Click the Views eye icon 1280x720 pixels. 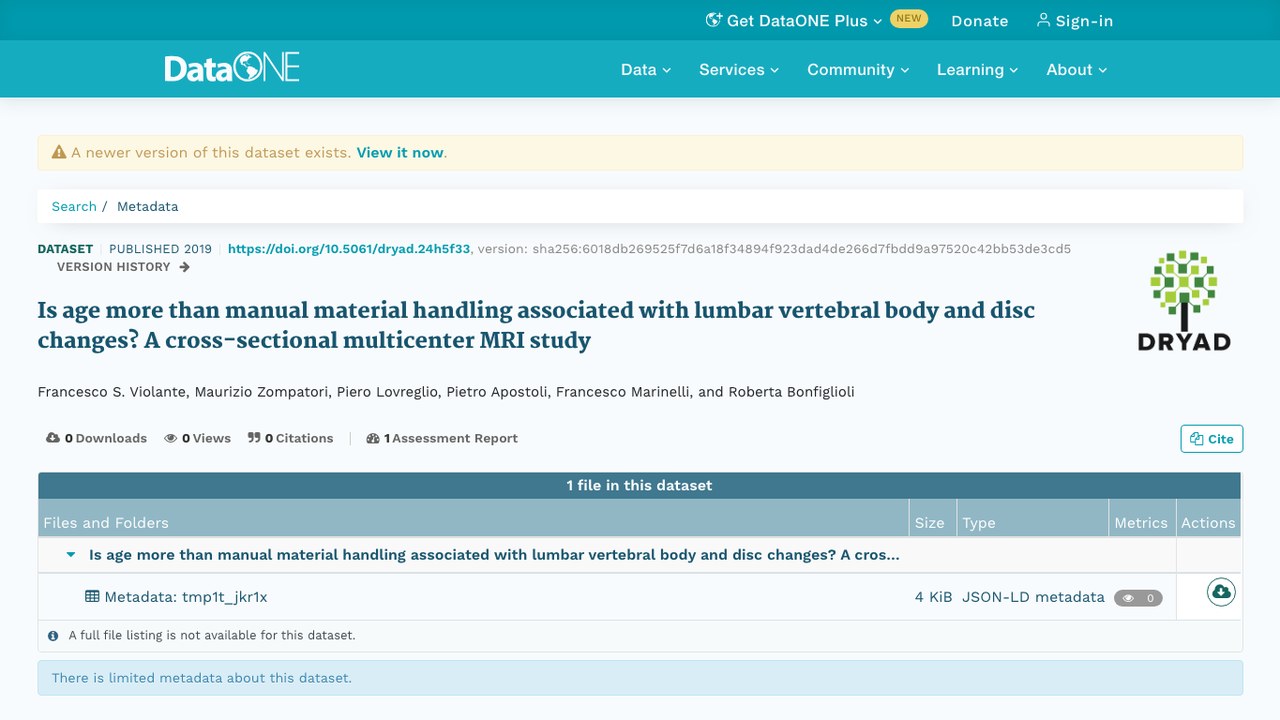pos(171,438)
